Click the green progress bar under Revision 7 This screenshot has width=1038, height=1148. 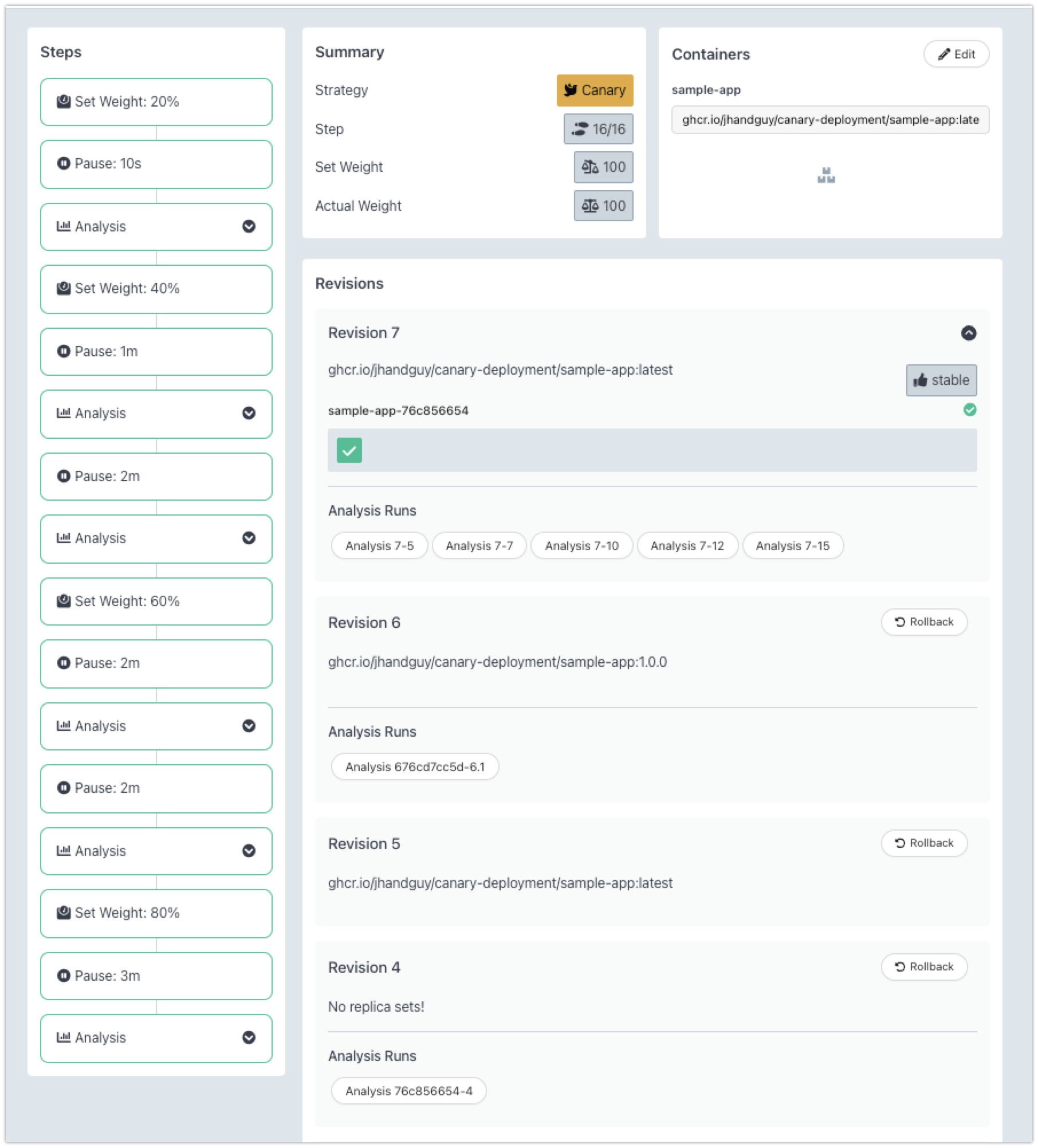(x=348, y=450)
